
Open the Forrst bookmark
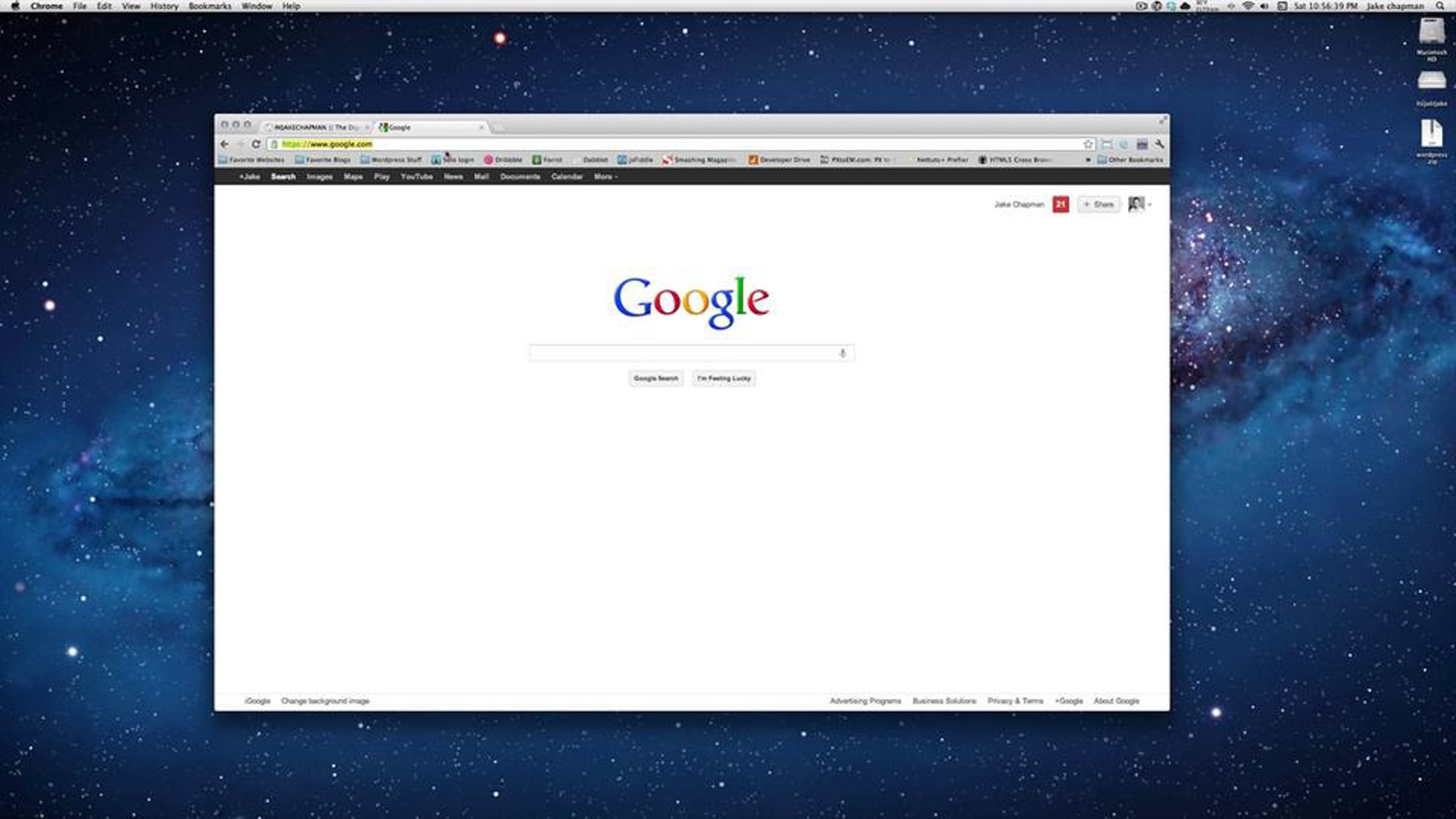(547, 160)
